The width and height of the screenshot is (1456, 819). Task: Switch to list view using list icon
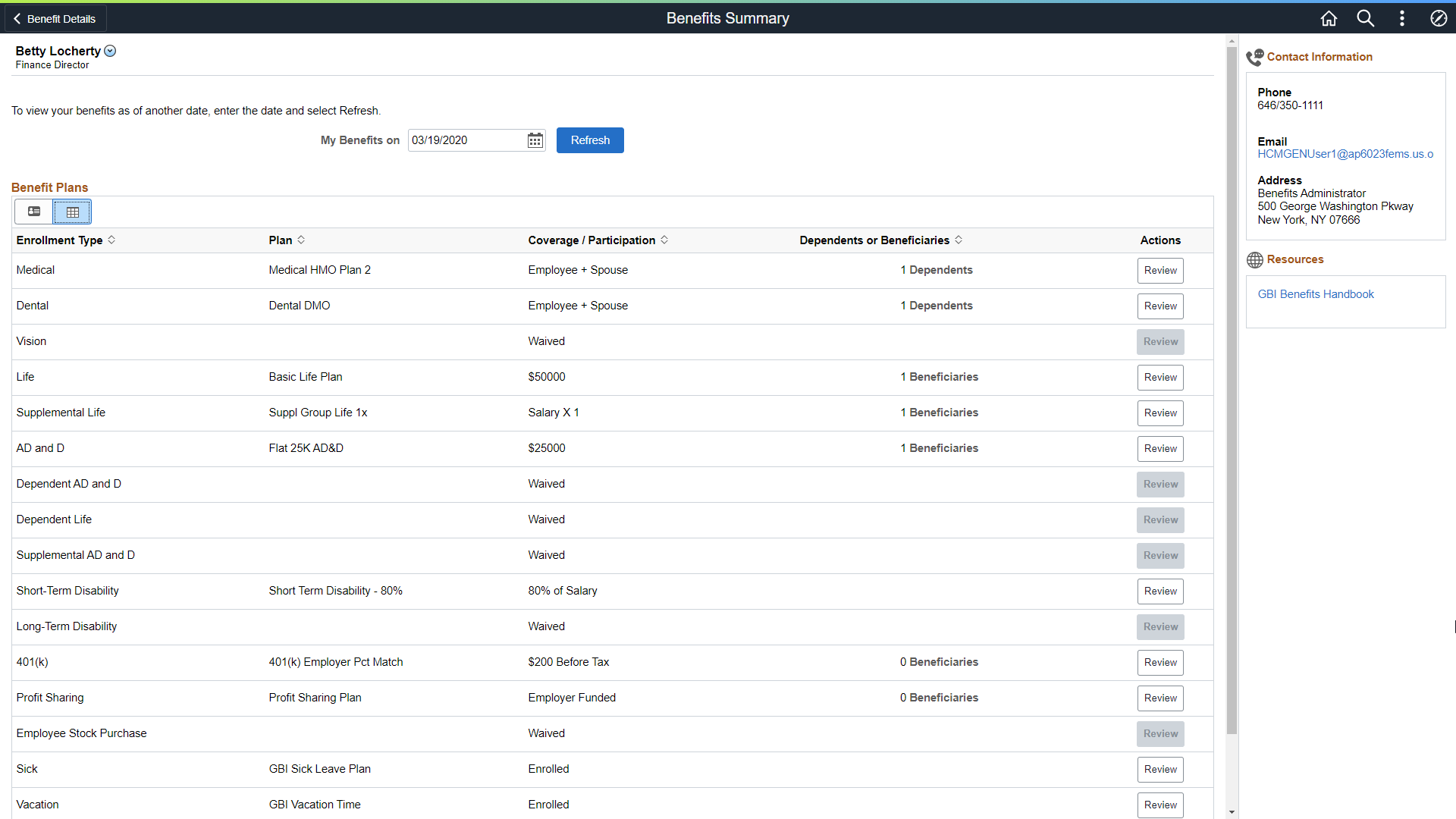click(x=33, y=211)
